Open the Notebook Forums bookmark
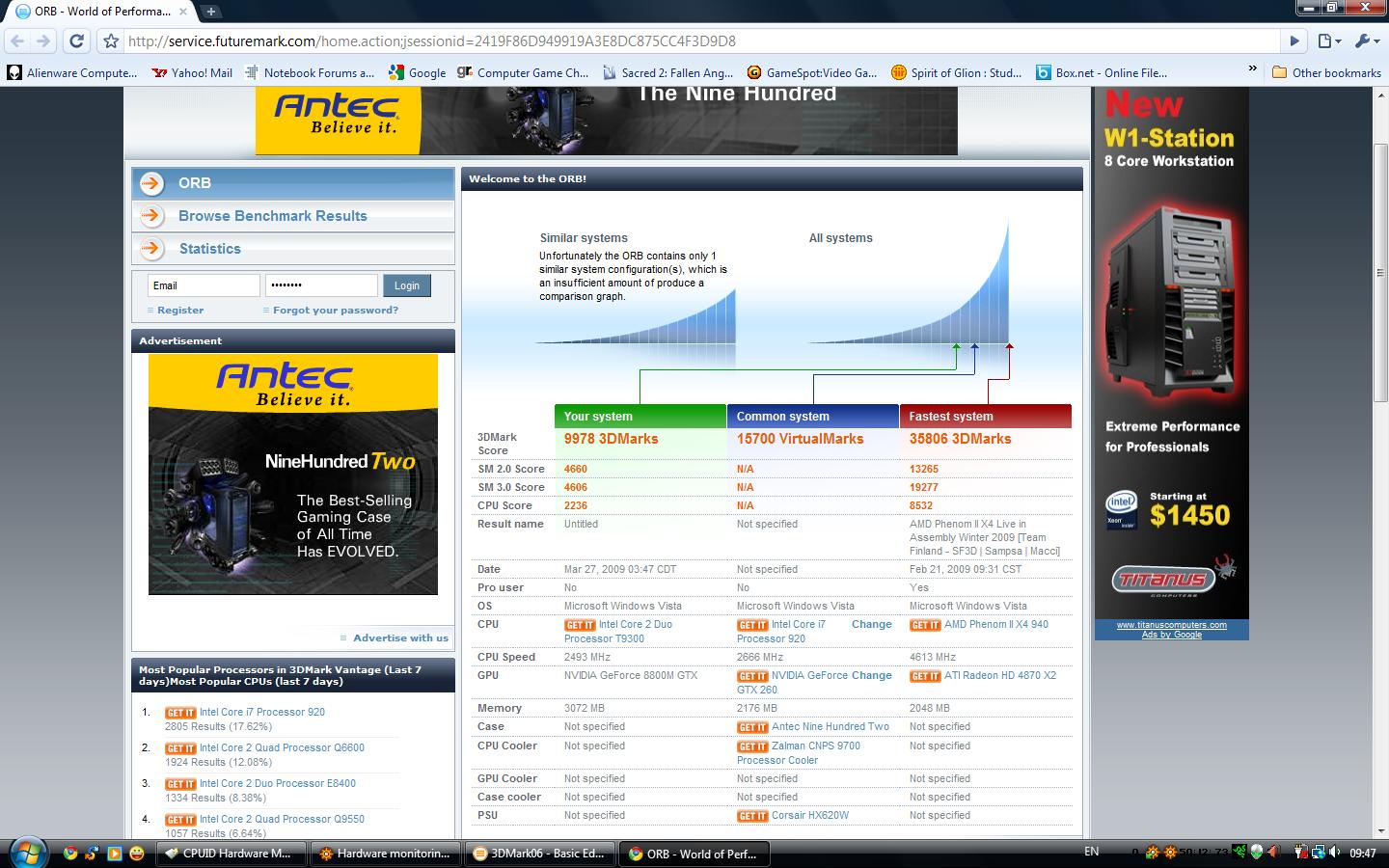 click(x=310, y=72)
